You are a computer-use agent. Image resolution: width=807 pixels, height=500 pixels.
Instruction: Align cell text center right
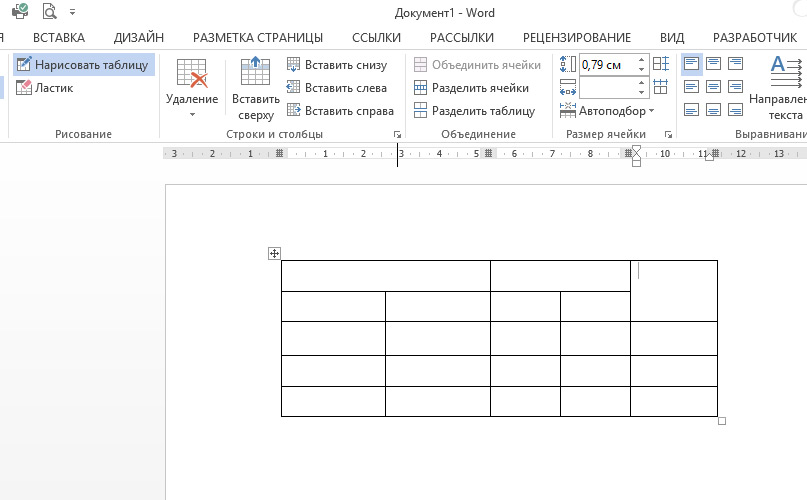click(x=735, y=87)
